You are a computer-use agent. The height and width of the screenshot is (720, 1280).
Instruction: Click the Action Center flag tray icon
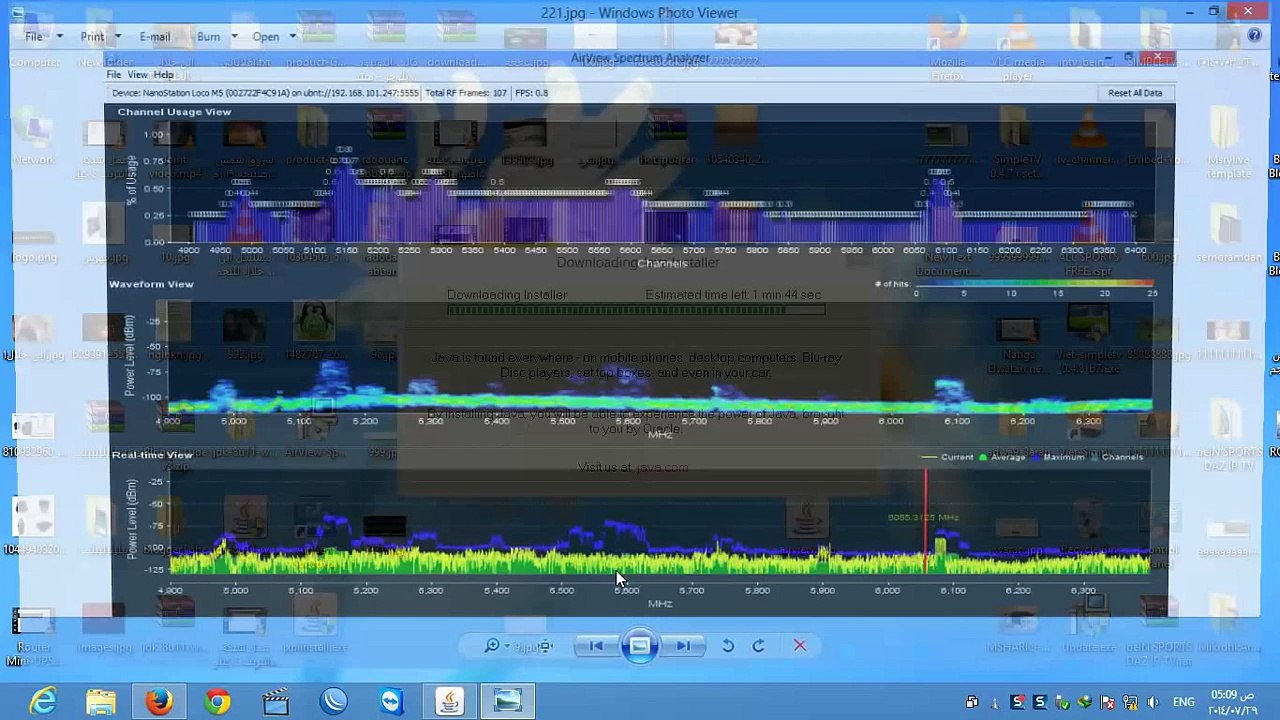[1109, 702]
